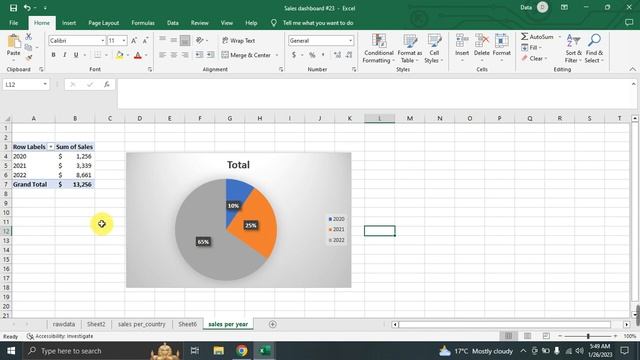Open the General number format dropdown

coord(350,40)
